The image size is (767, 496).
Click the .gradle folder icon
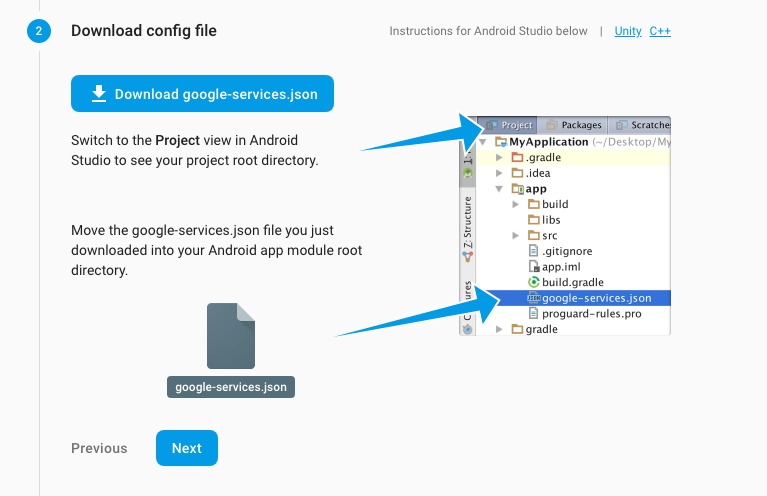(x=517, y=158)
